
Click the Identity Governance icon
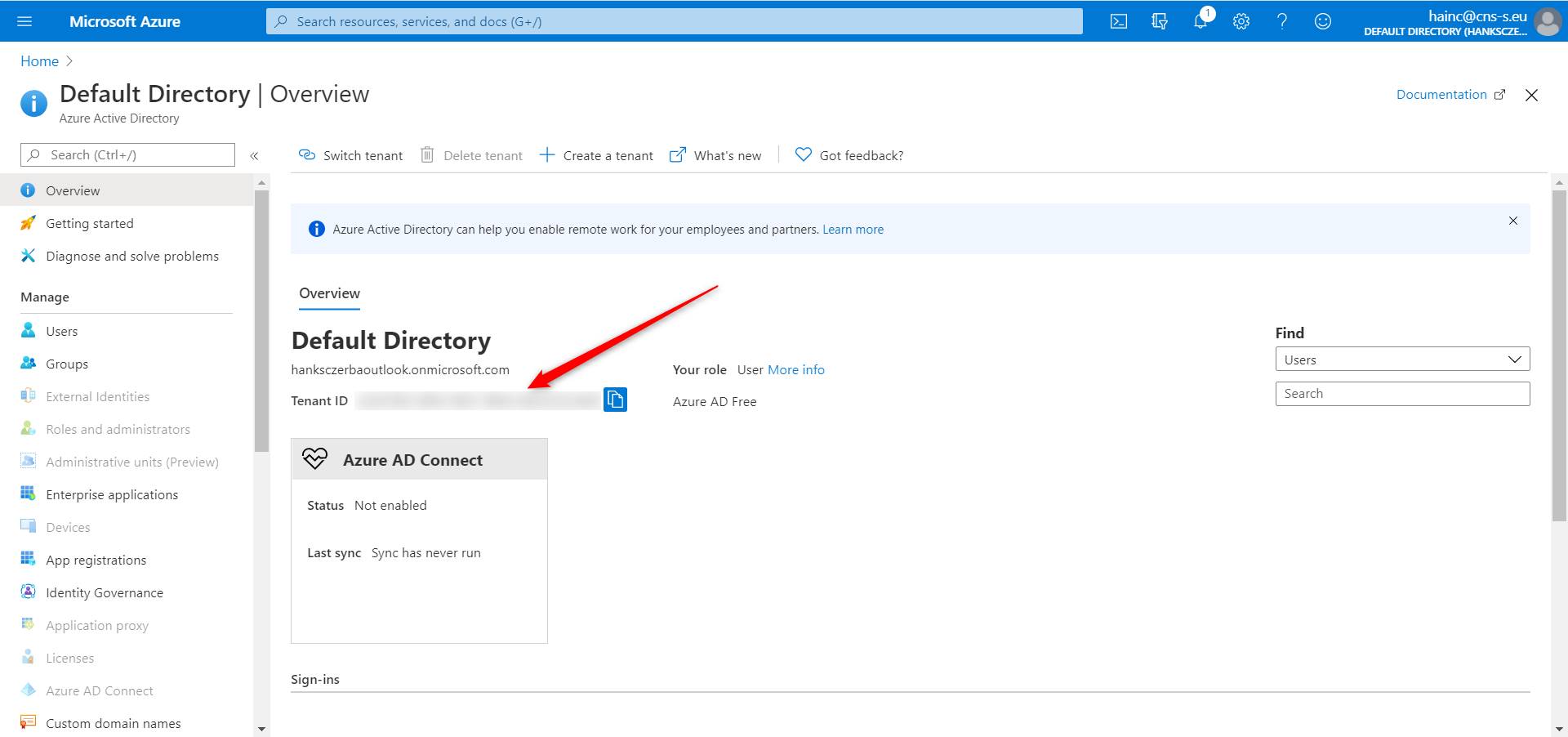28,592
